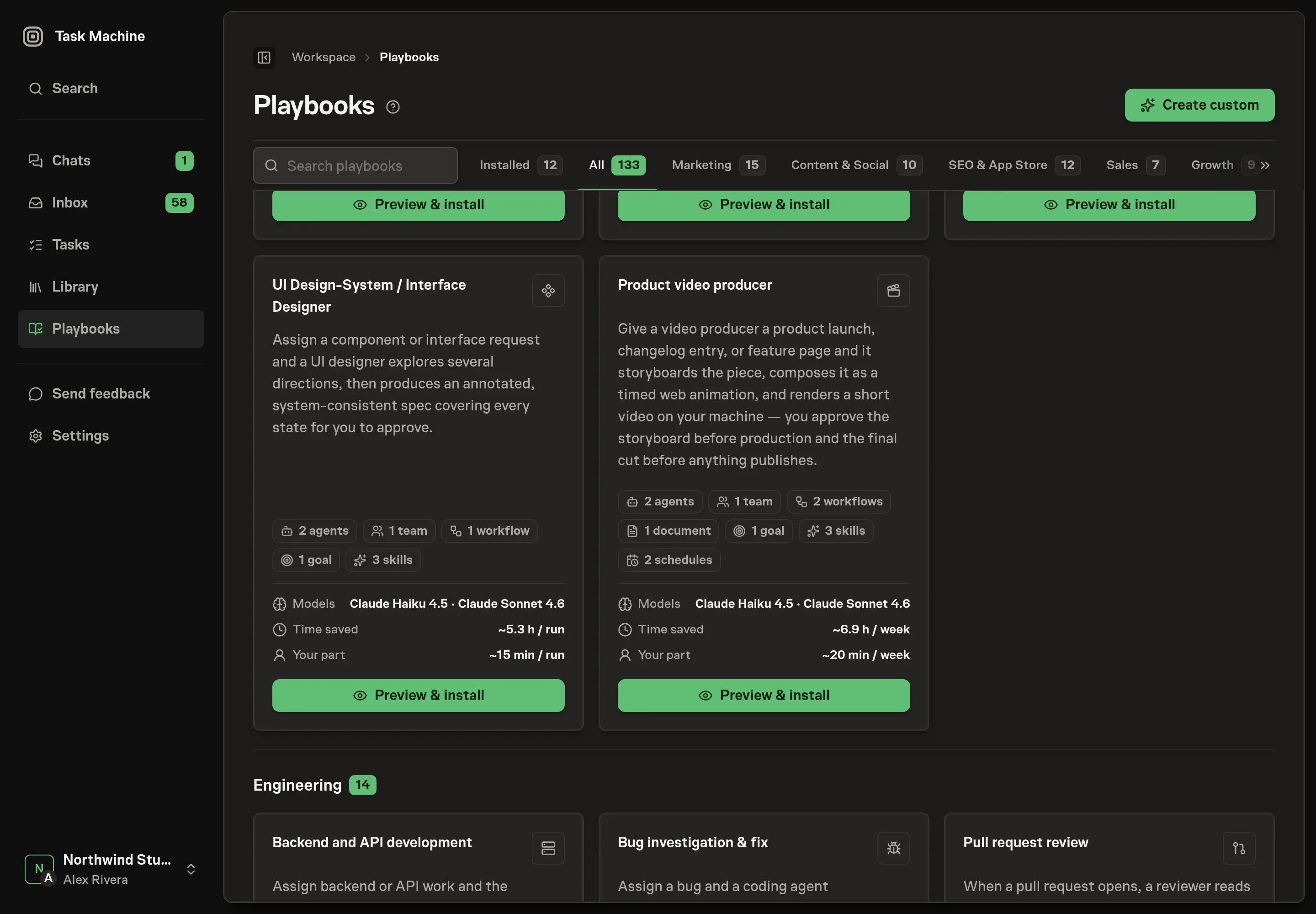The width and height of the screenshot is (1316, 914).
Task: Switch to the SEO & App Store tab
Action: [x=1014, y=165]
